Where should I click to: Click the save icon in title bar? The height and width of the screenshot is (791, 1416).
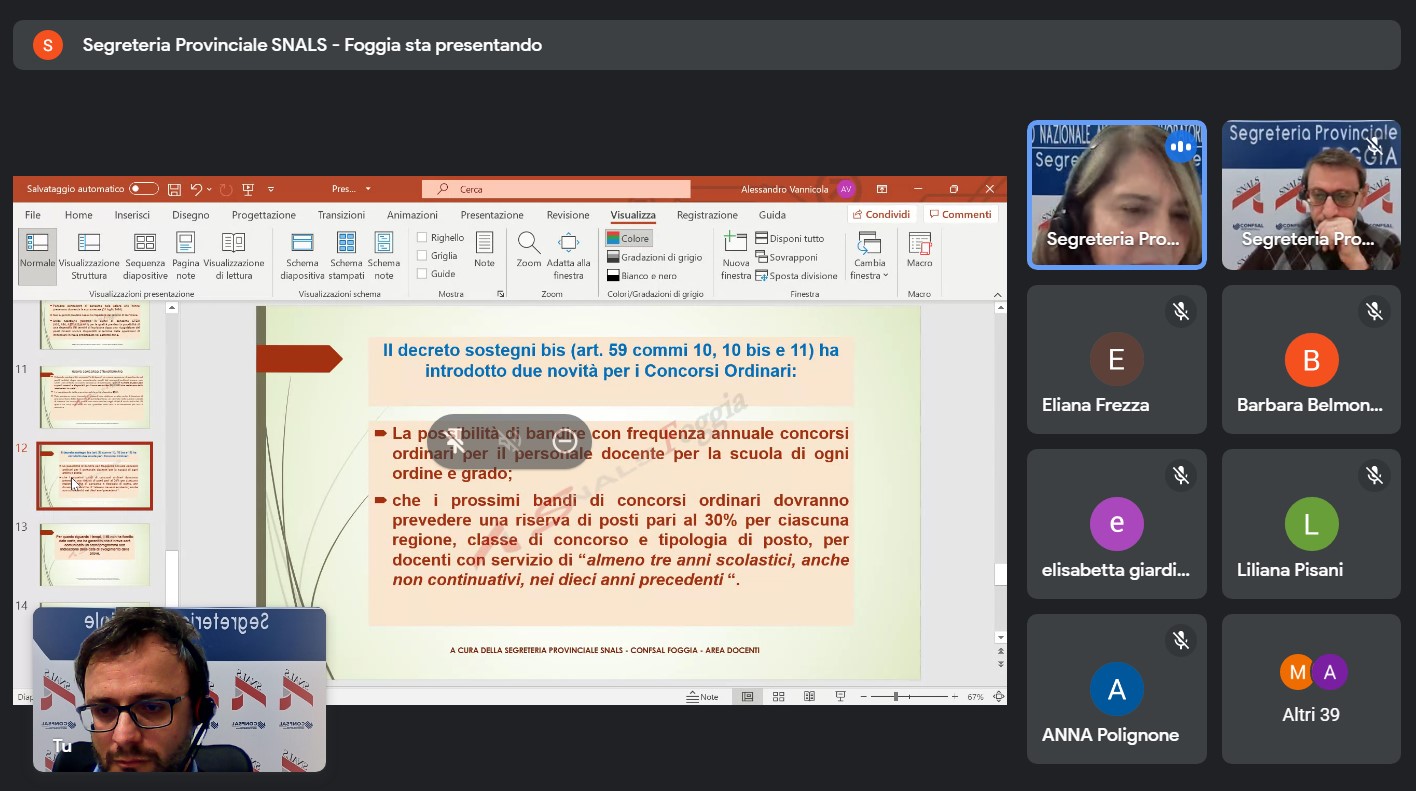pyautogui.click(x=174, y=189)
